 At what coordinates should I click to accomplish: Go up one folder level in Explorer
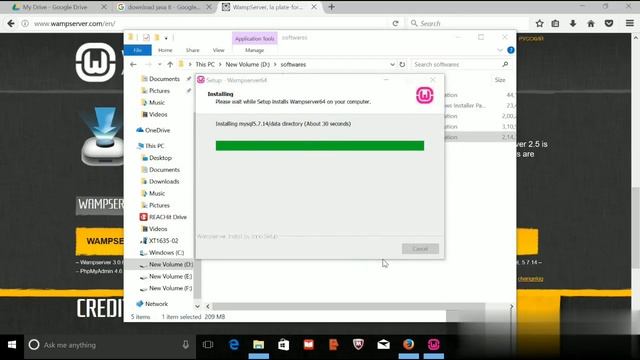click(x=170, y=64)
